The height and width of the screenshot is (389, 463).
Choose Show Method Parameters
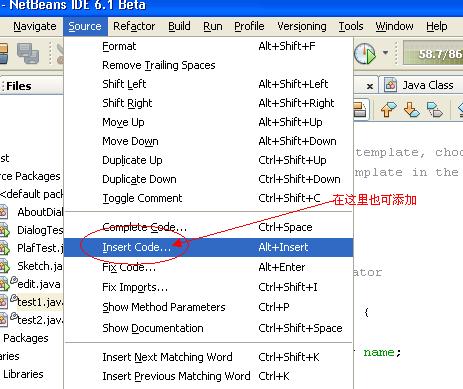pyautogui.click(x=208, y=307)
